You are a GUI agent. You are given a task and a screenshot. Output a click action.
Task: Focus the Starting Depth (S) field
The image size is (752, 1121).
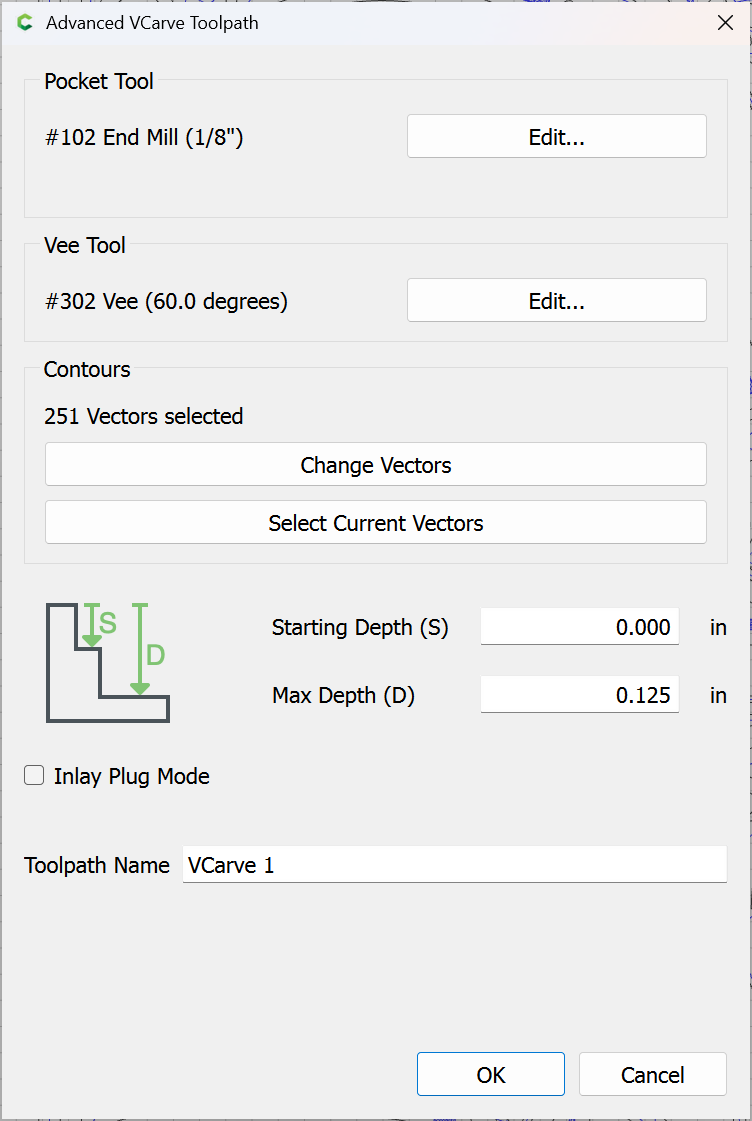[x=579, y=628]
